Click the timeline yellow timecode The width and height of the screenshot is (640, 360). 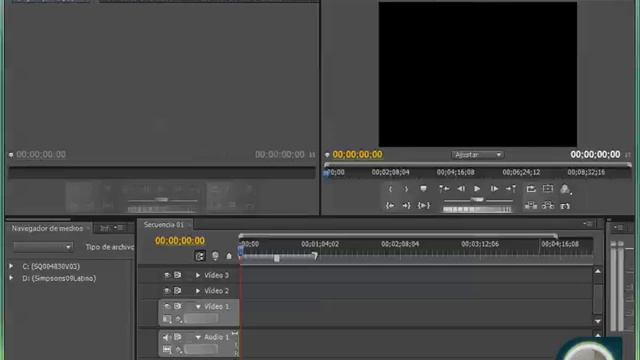point(180,241)
